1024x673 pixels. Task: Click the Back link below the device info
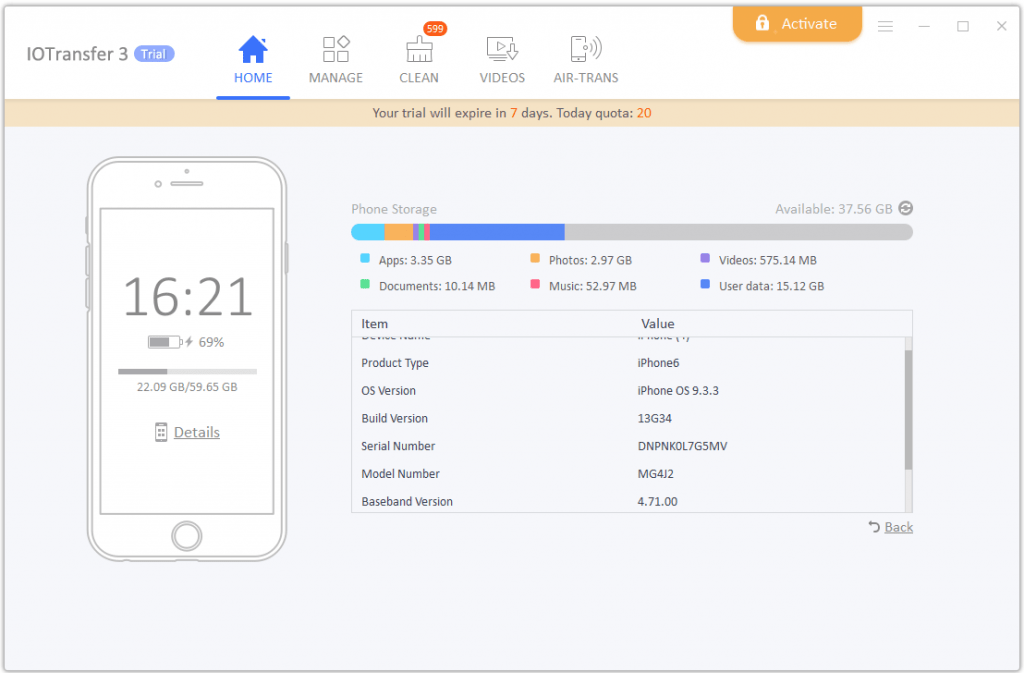tap(897, 527)
